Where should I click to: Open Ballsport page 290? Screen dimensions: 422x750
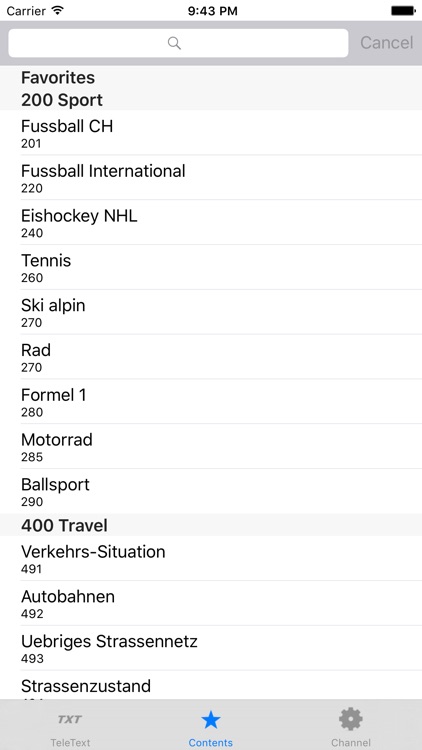(211, 491)
